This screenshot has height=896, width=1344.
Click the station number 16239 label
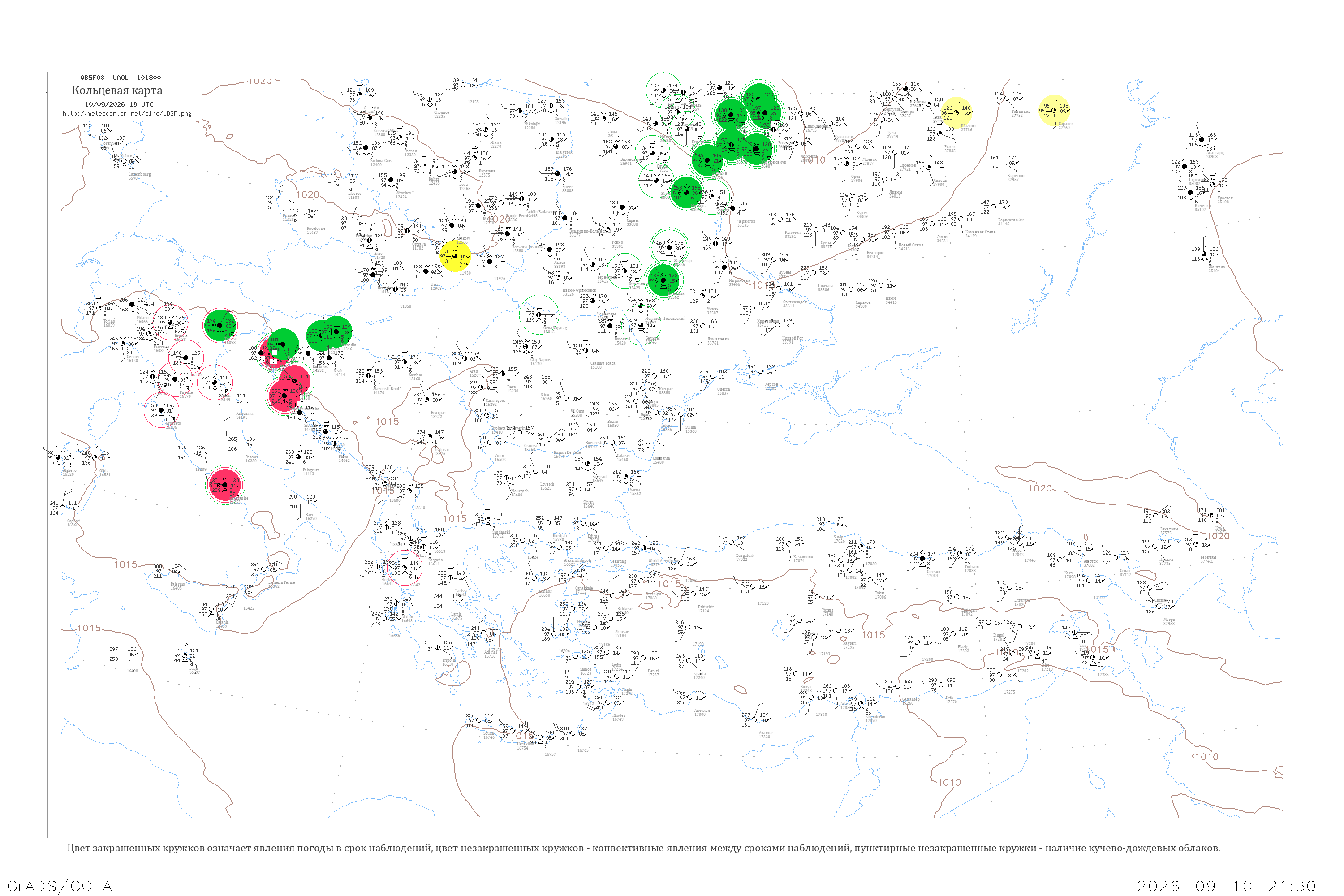pyautogui.click(x=201, y=469)
